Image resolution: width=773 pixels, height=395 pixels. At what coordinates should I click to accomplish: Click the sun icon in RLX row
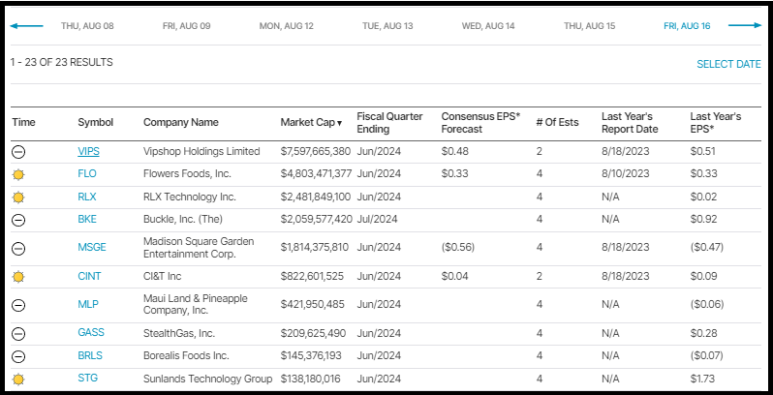click(x=18, y=198)
